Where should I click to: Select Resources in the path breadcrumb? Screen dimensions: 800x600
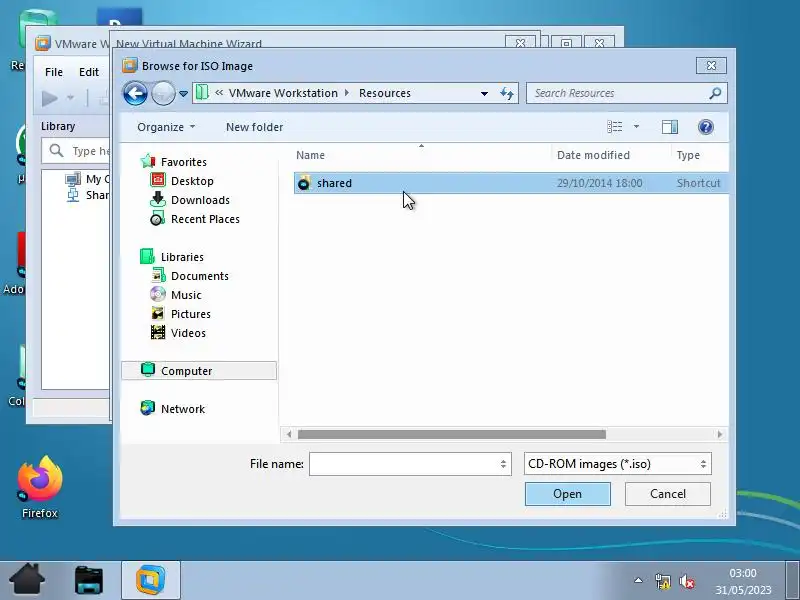tap(385, 93)
